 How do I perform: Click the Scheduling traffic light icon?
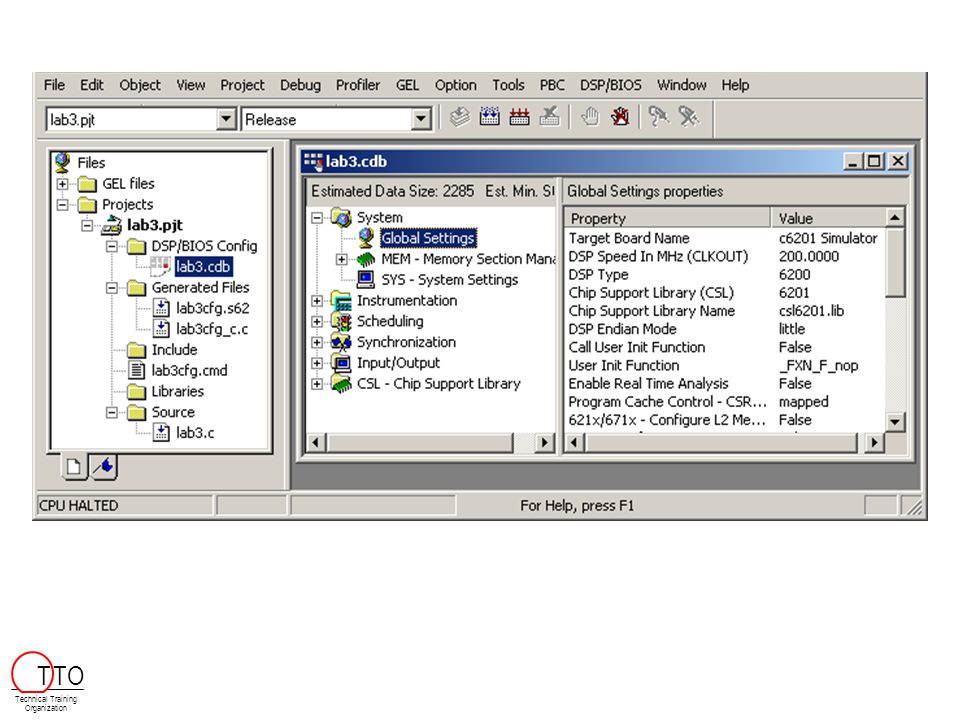(x=342, y=321)
